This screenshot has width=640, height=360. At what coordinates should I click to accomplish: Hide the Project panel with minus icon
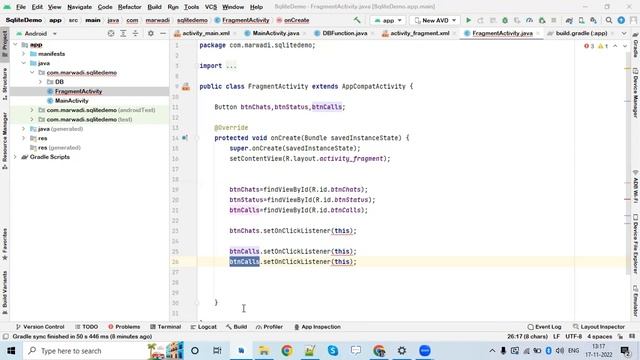pos(163,33)
